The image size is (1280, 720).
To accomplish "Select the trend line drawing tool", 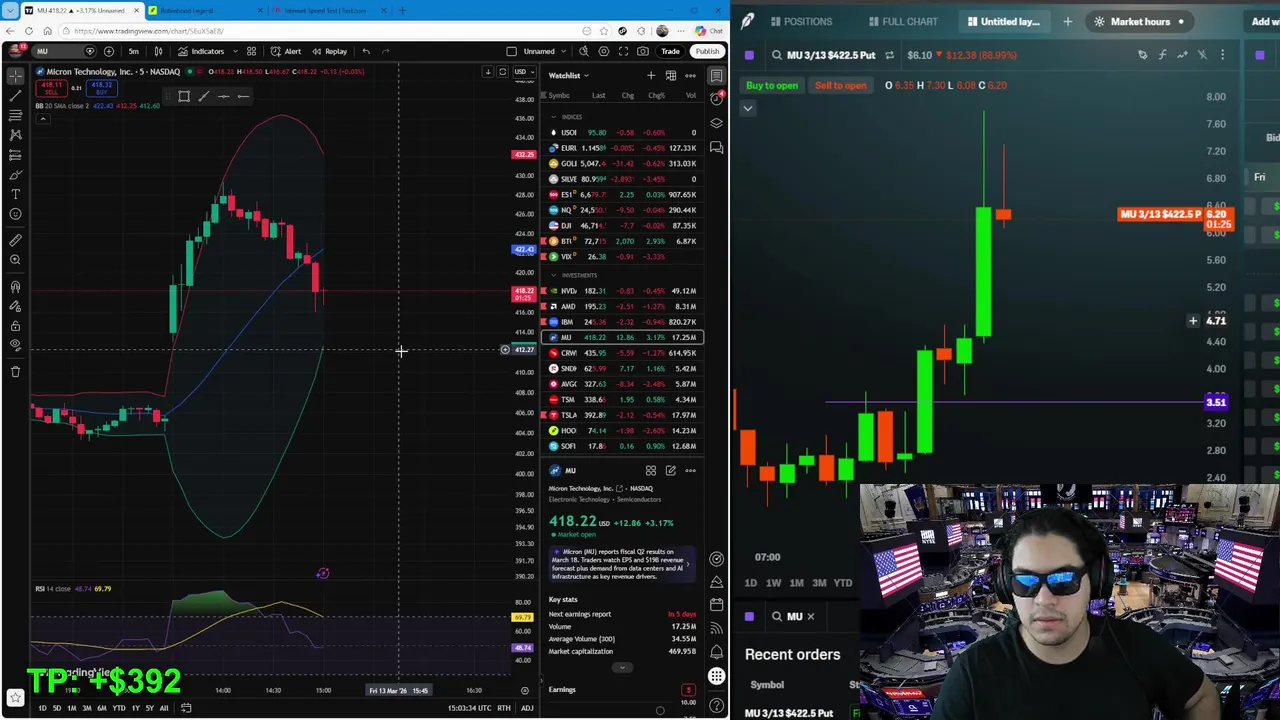I will pyautogui.click(x=15, y=96).
